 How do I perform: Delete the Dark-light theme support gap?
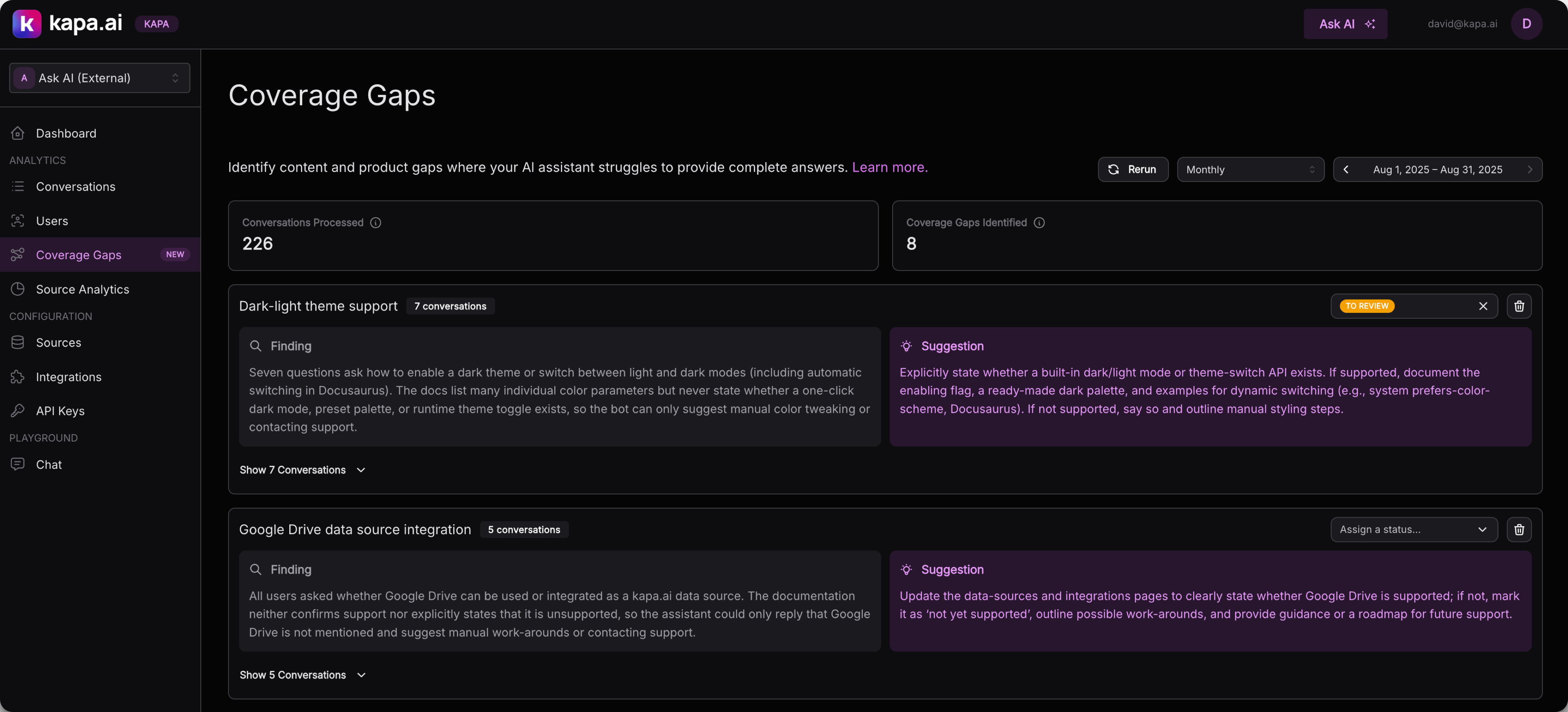point(1519,306)
